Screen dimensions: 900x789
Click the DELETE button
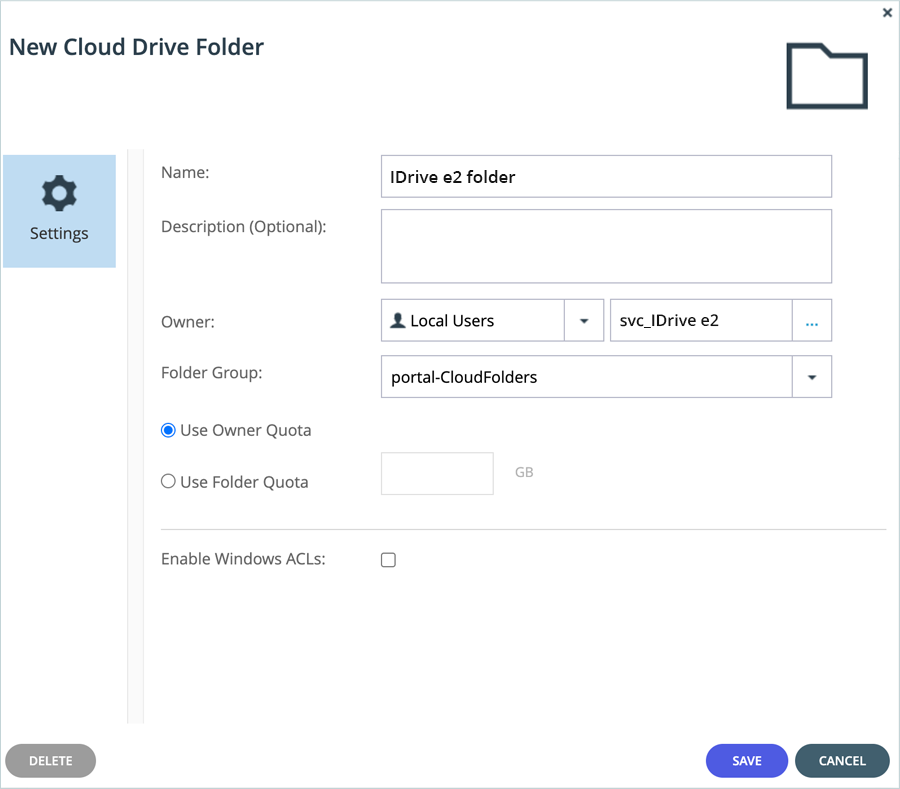[x=51, y=761]
